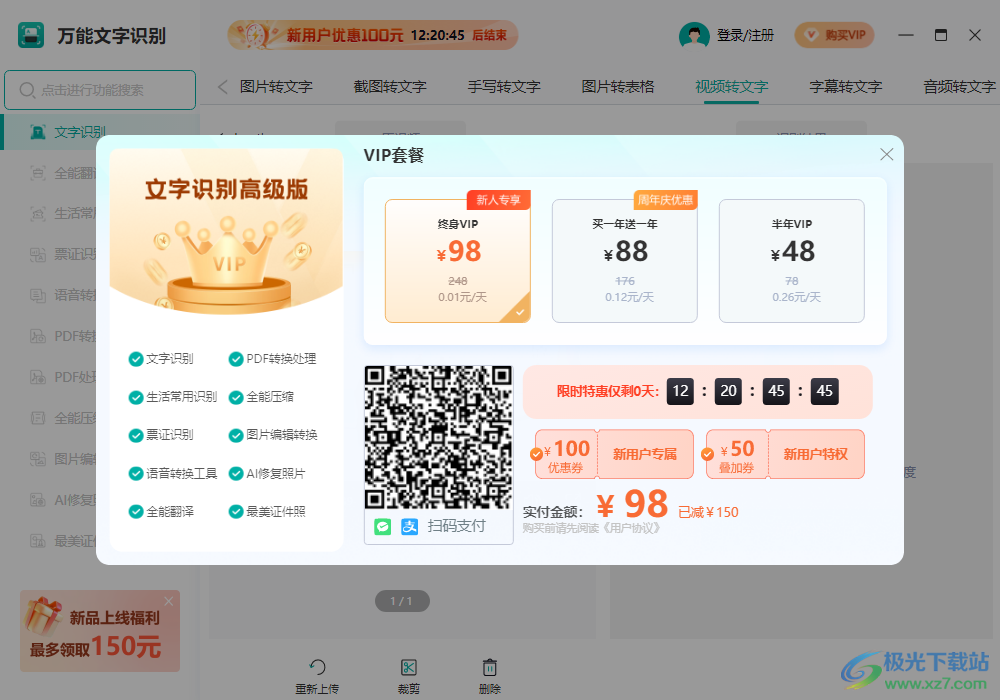Click the 全能翻译 sidebar icon

point(38,173)
